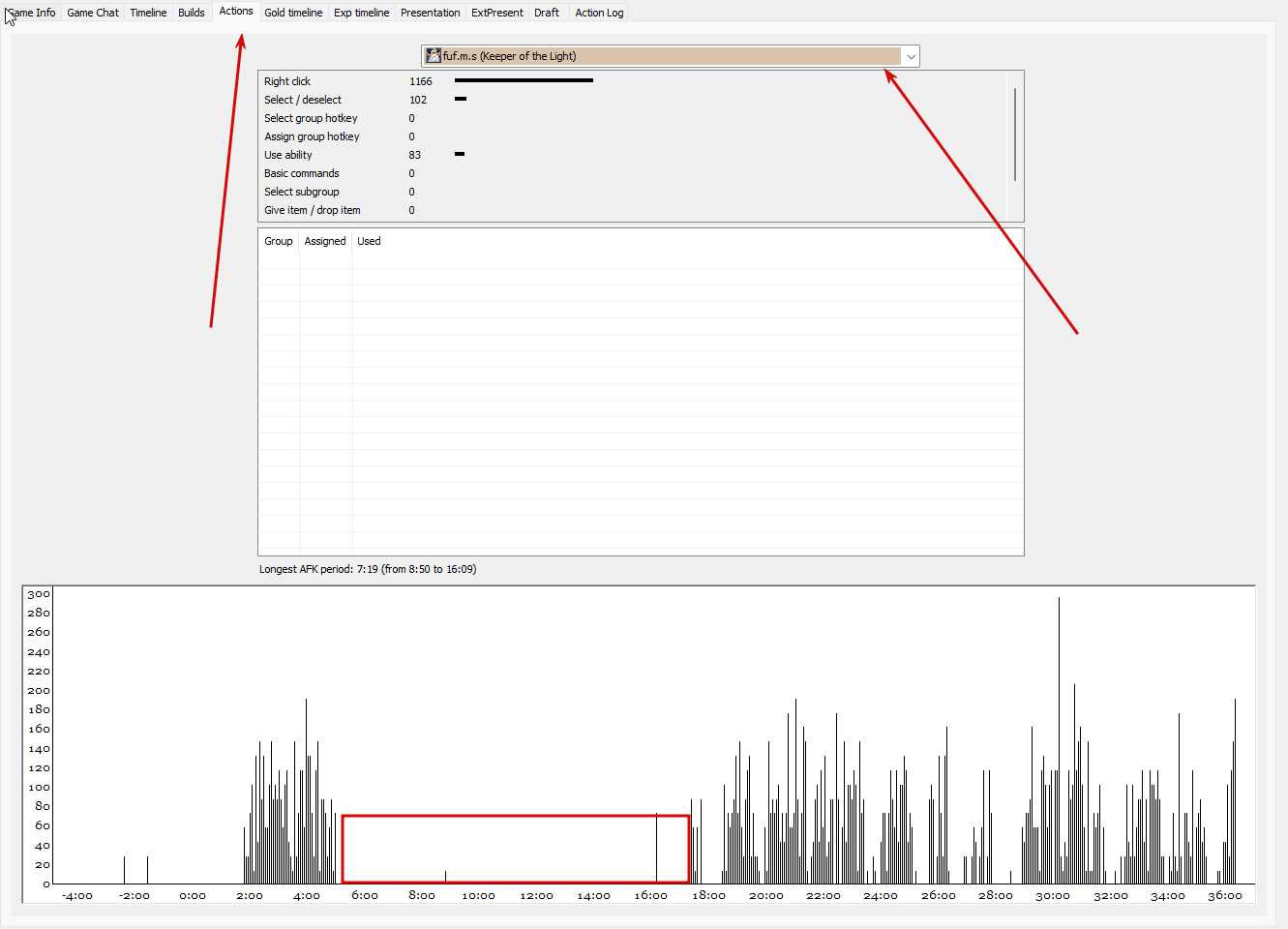
Task: Click the Longest AFK period text
Action: coord(368,569)
